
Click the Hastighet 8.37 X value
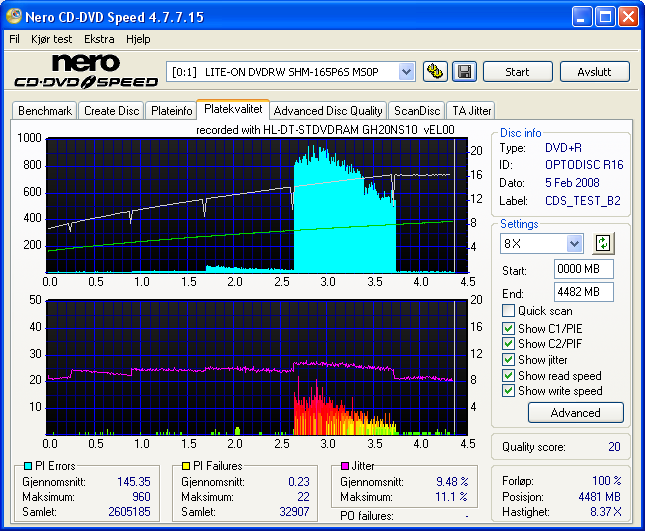tap(606, 512)
